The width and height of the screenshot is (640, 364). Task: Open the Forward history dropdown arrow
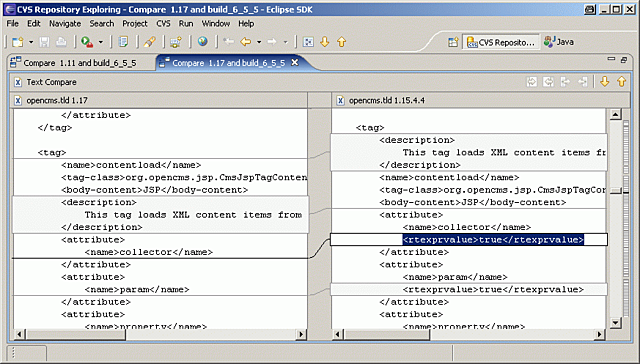pos(285,42)
